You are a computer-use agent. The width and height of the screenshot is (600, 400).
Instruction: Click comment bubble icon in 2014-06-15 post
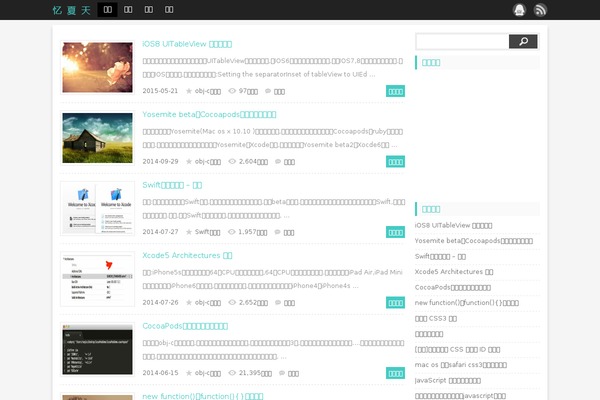[x=282, y=373]
